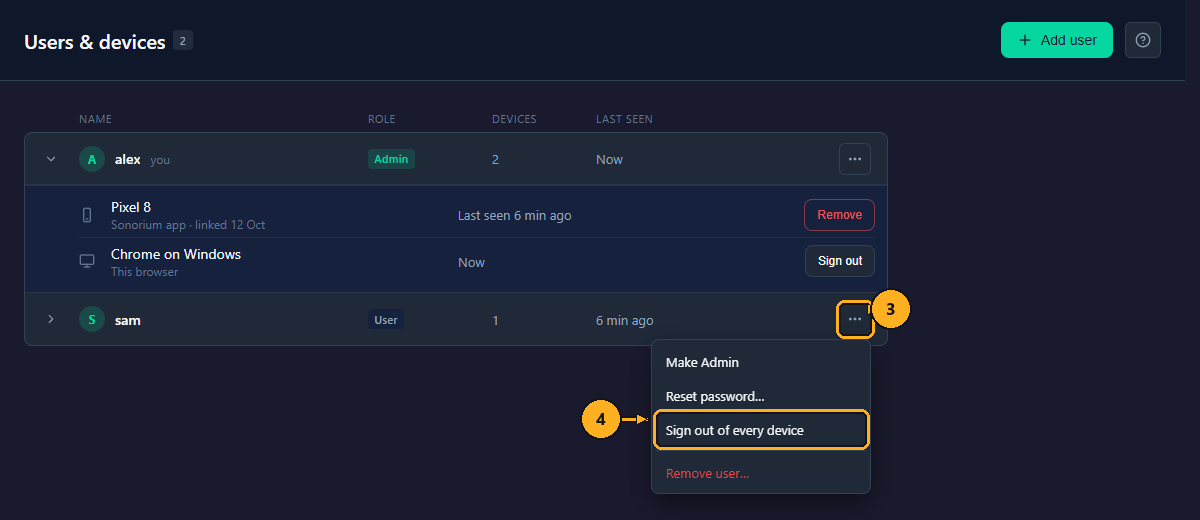
Task: Collapse the alex user row
Action: click(x=51, y=159)
